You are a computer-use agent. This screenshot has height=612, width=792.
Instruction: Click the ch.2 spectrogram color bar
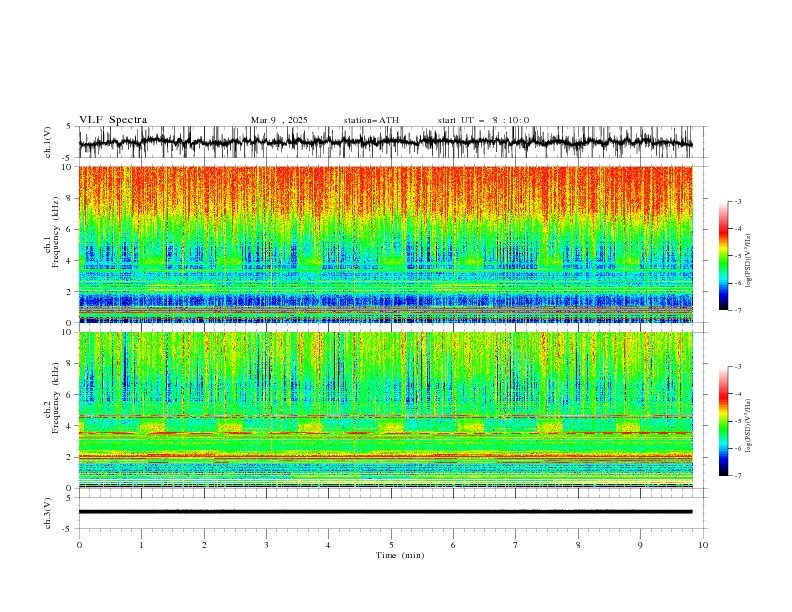point(723,421)
